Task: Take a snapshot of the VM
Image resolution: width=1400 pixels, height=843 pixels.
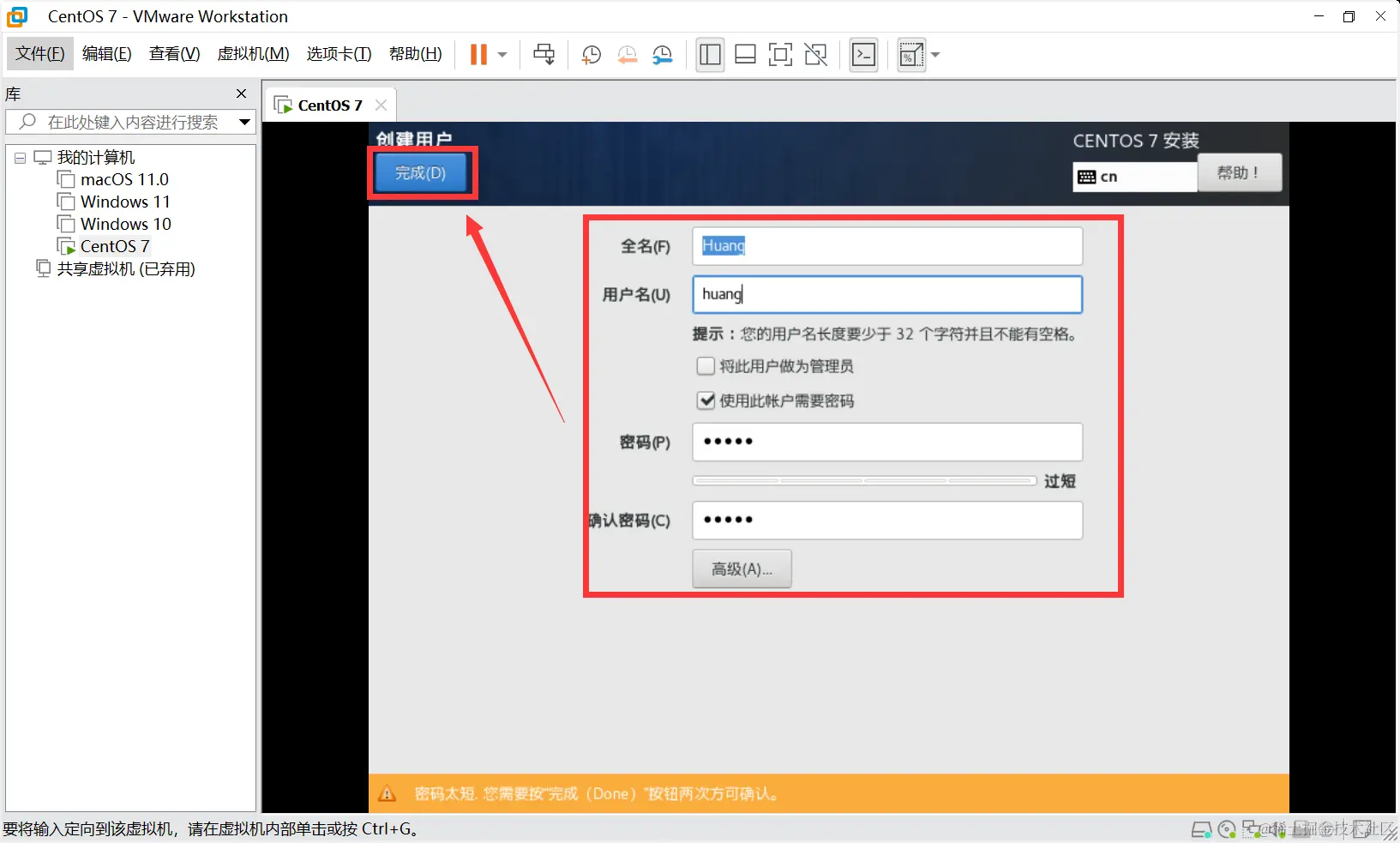Action: click(591, 55)
